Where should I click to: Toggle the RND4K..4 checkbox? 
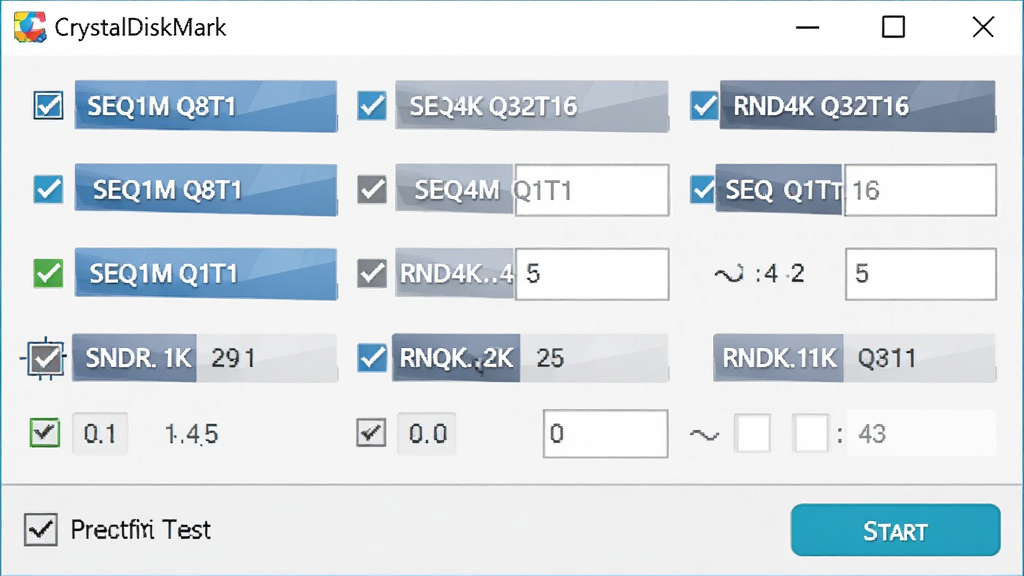(x=372, y=274)
